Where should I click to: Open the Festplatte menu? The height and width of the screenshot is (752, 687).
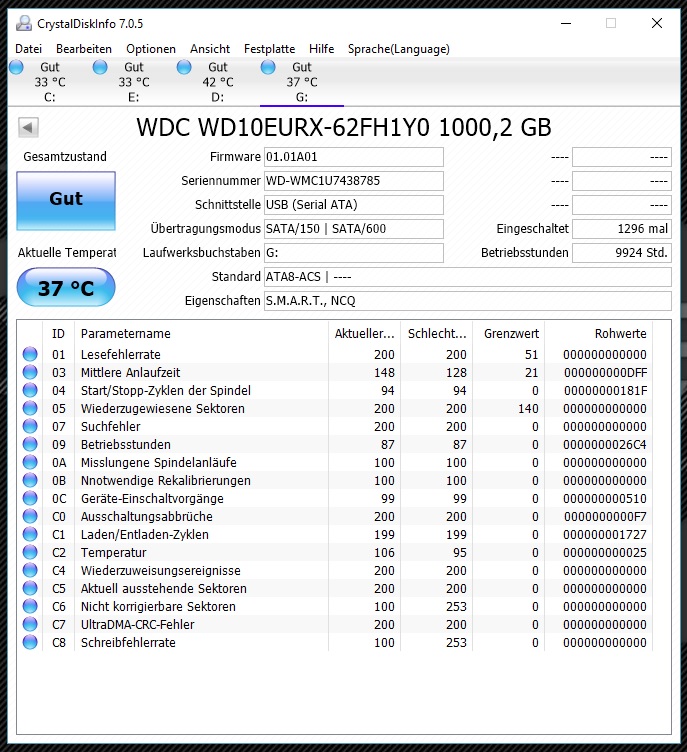tap(269, 49)
